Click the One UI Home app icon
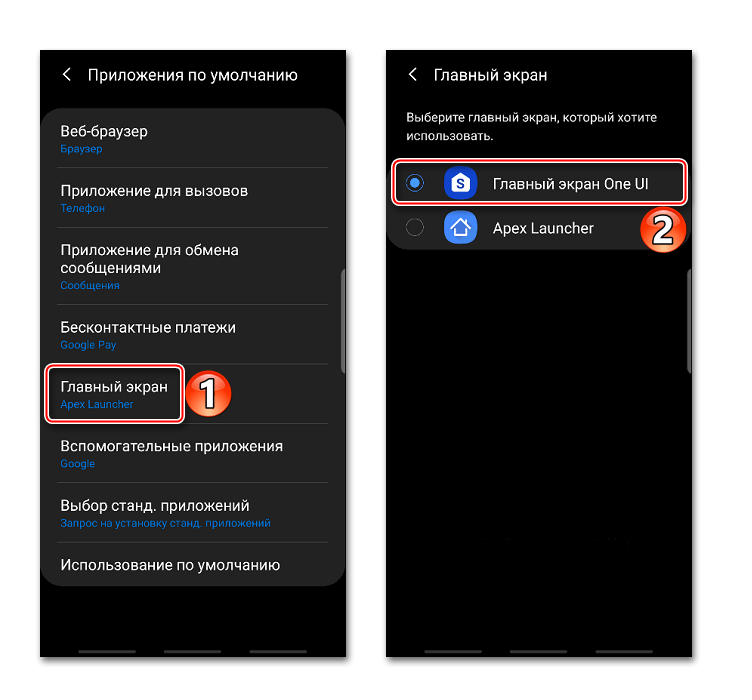This screenshot has height=700, width=752. pyautogui.click(x=460, y=183)
